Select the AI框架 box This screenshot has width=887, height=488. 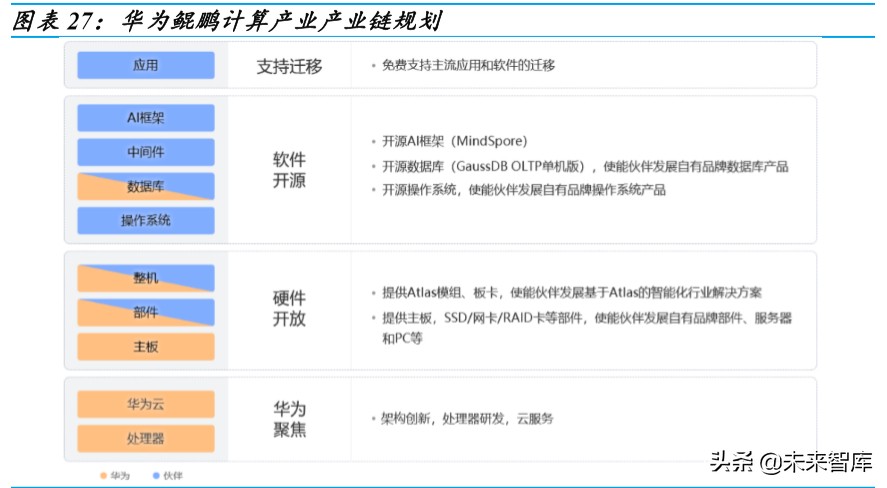[146, 118]
